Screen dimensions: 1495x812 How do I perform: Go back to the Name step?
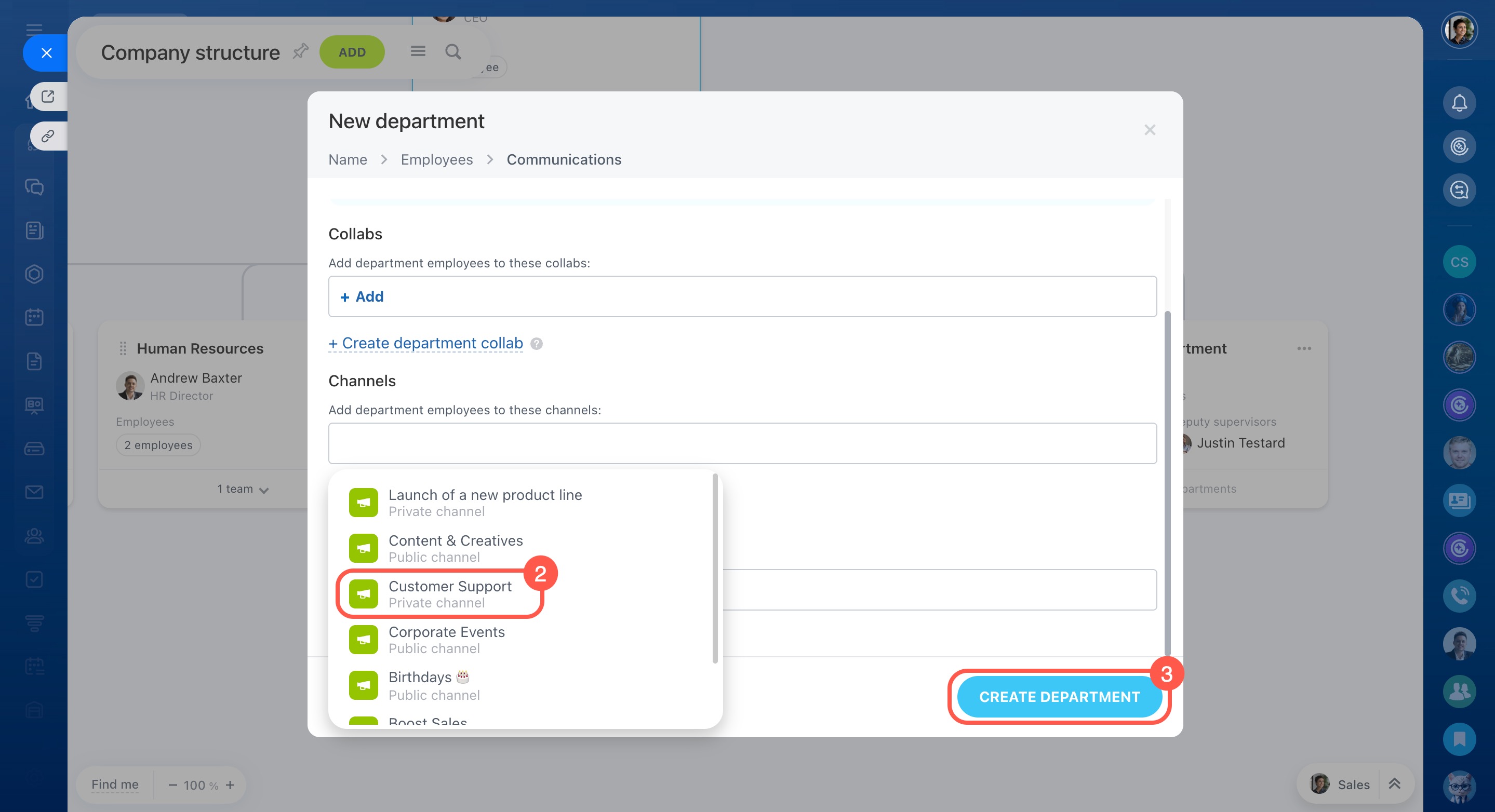click(x=347, y=159)
